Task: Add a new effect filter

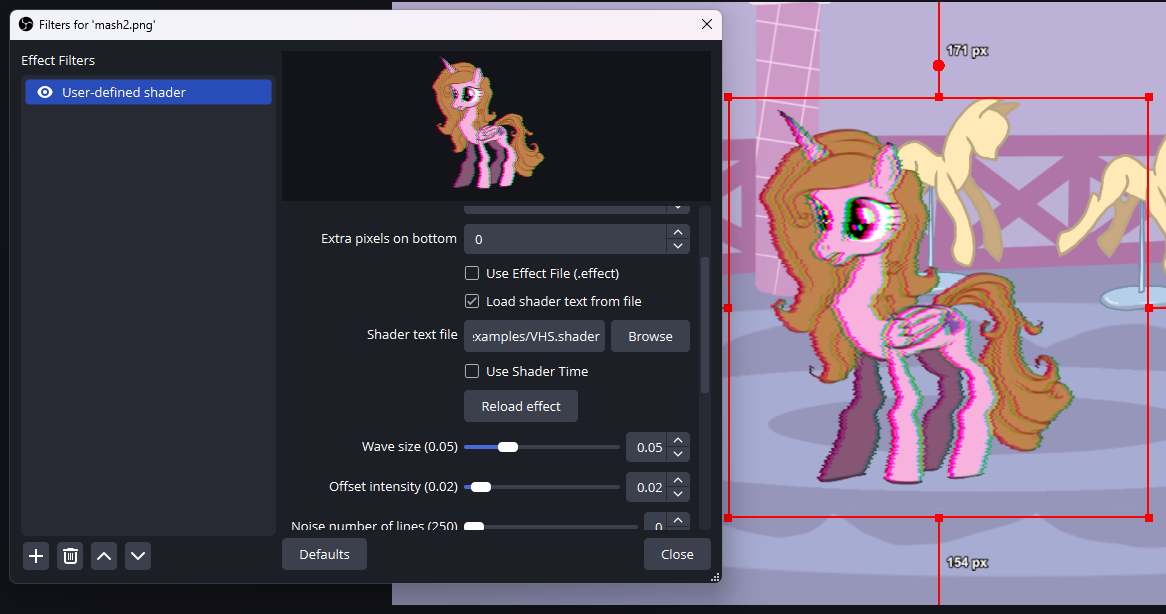Action: [x=35, y=556]
